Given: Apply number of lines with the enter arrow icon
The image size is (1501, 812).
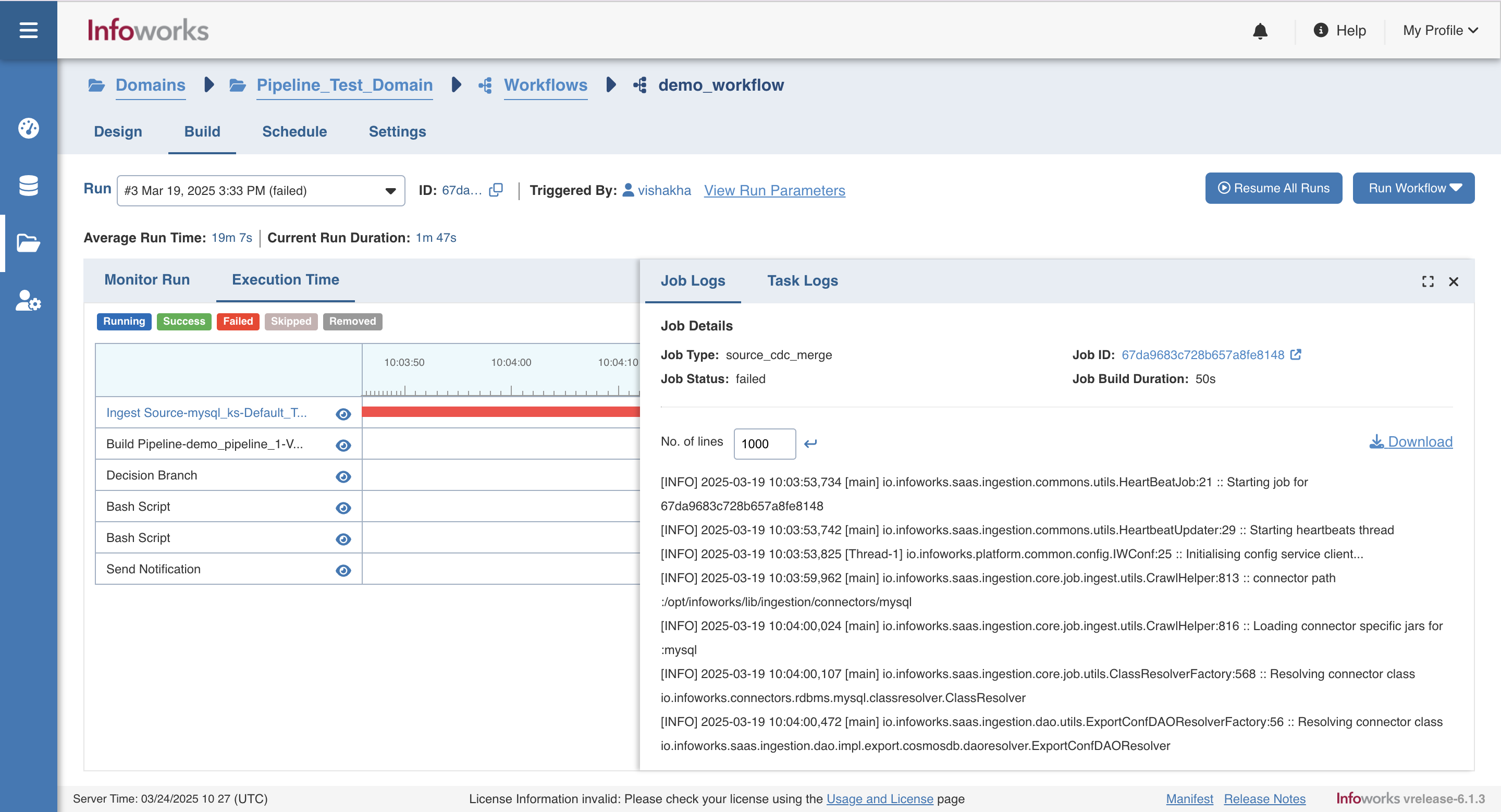Looking at the screenshot, I should point(810,444).
